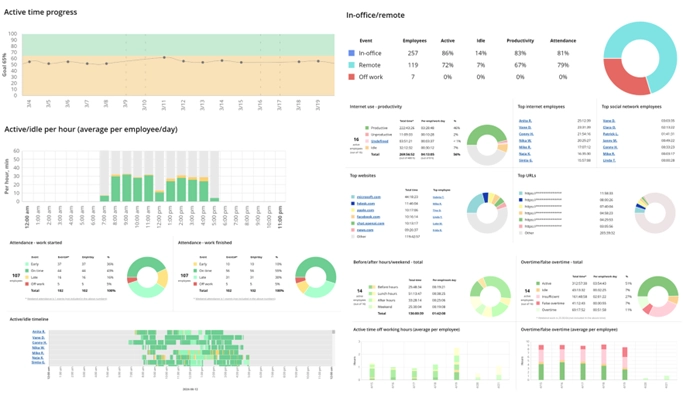Open apple.com in Top websites
Image resolution: width=684 pixels, height=396 pixels.
[366, 210]
